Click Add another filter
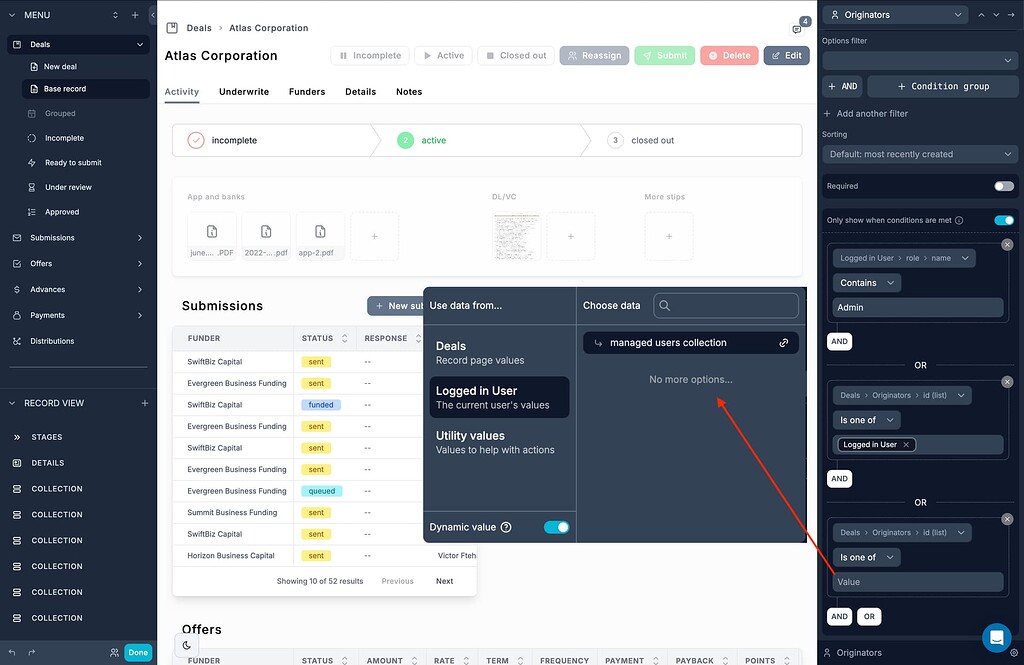 click(866, 113)
